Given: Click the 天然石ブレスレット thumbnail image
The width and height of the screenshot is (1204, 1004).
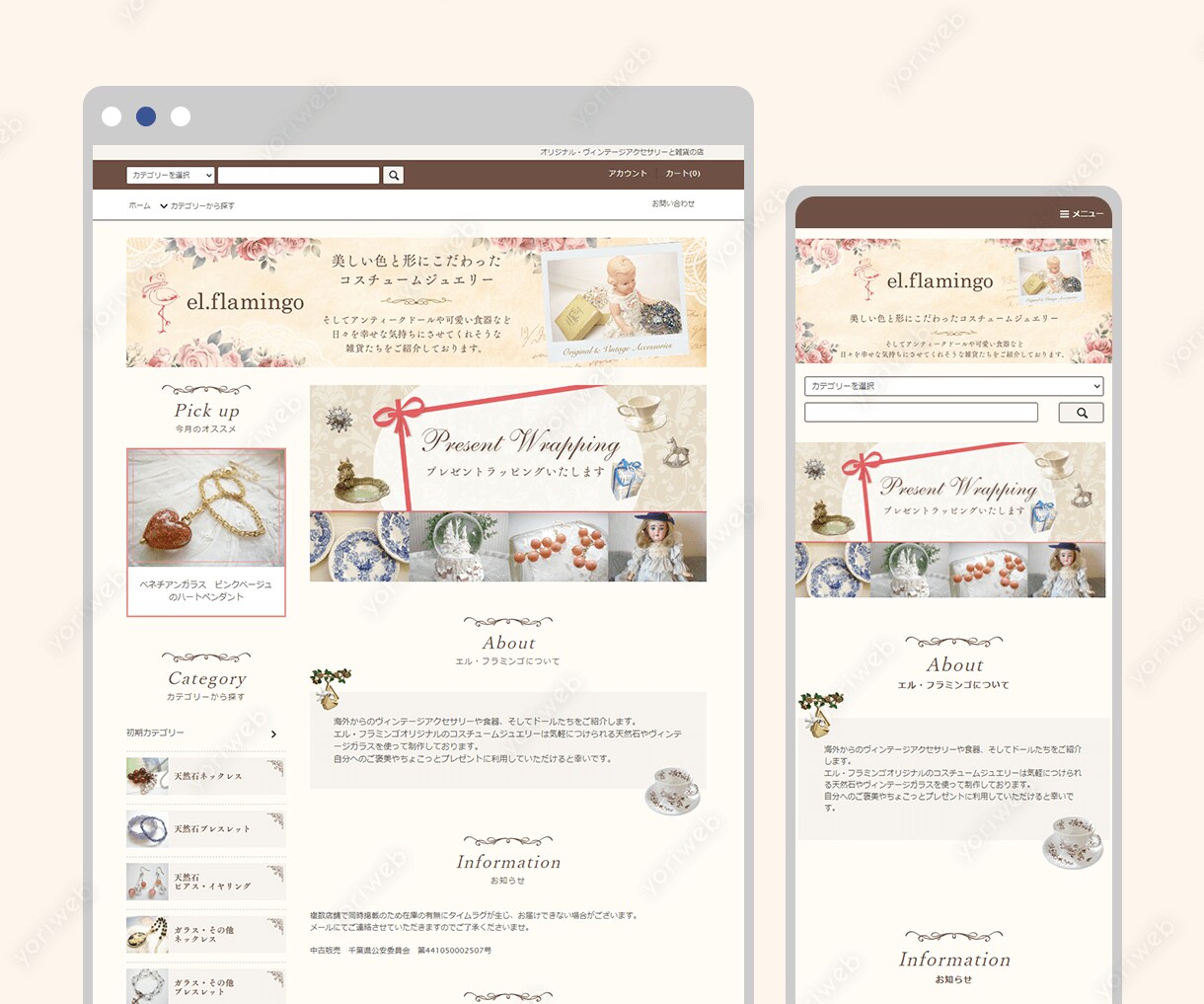Looking at the screenshot, I should (x=147, y=828).
